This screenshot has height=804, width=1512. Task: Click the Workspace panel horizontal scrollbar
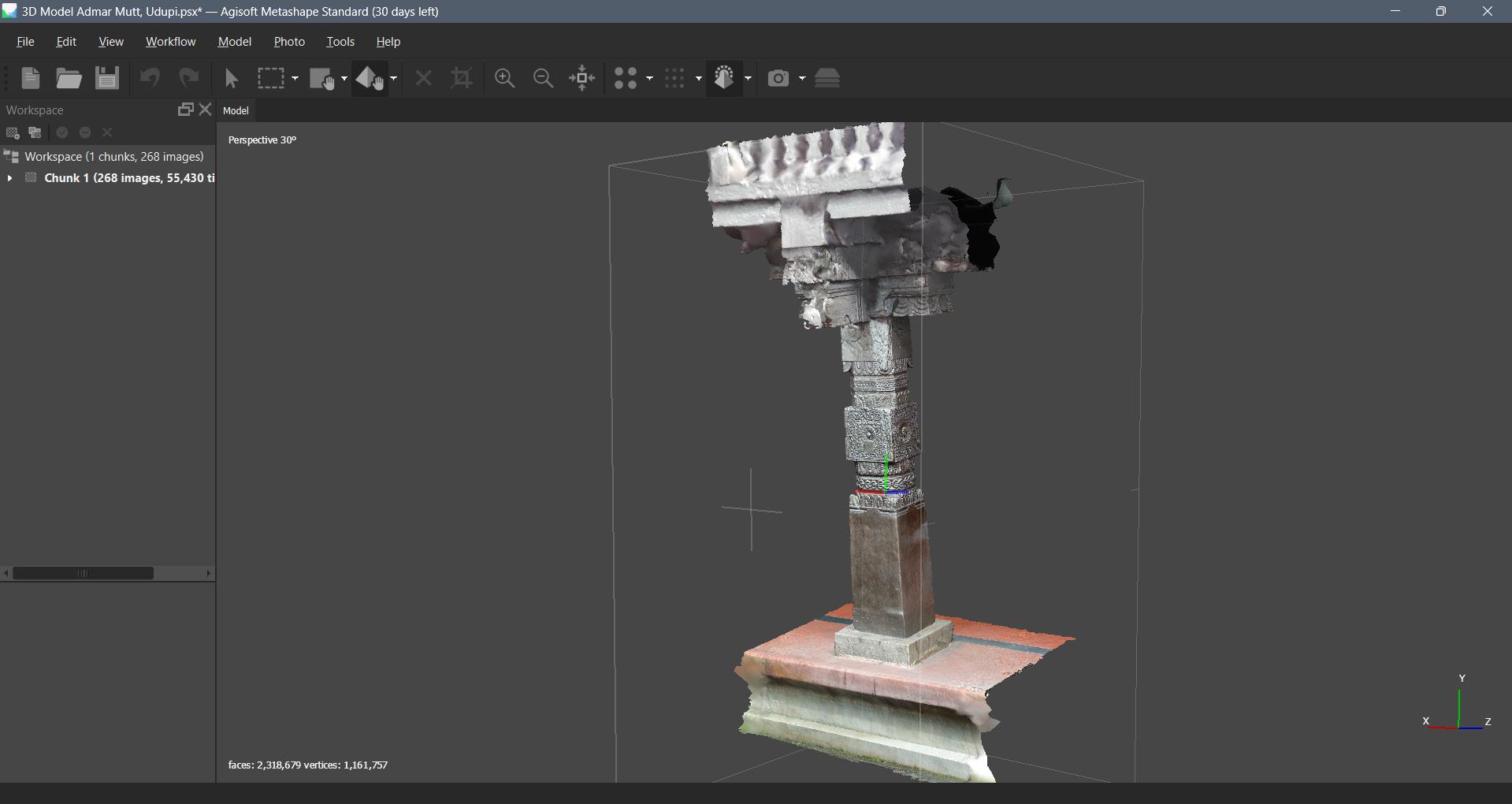coord(83,573)
